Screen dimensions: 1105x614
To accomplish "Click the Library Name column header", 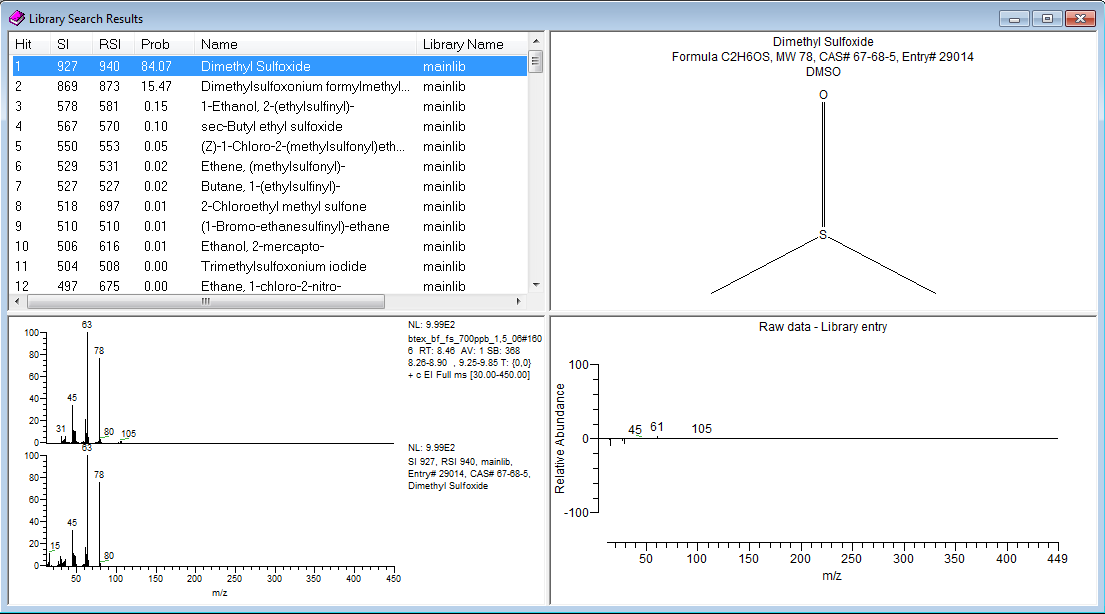I will 463,45.
